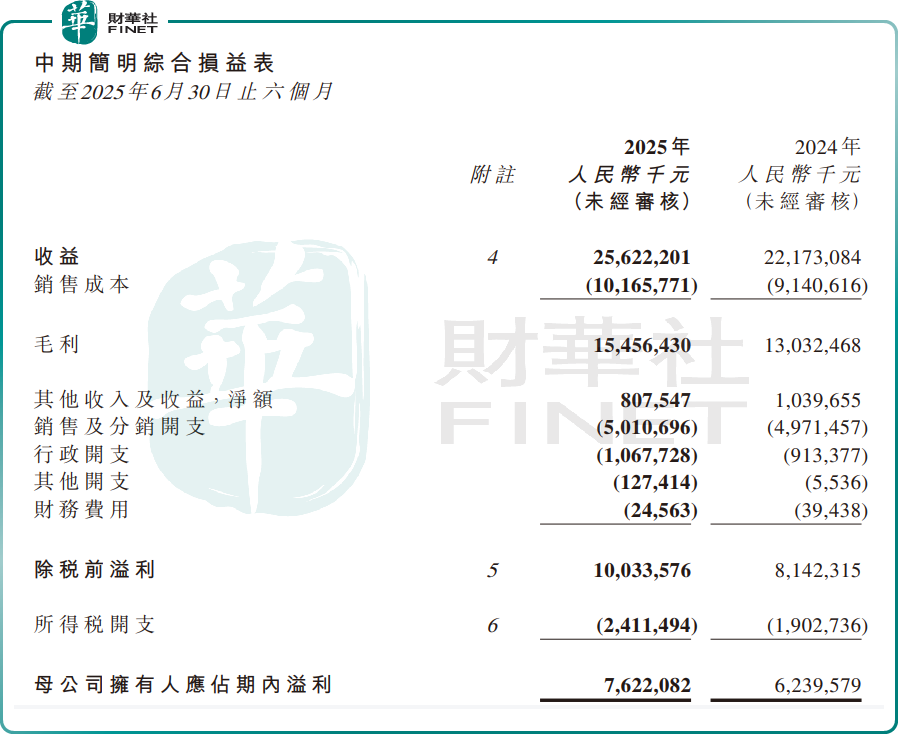This screenshot has width=898, height=754.
Task: Select the gross profit value 15,456,430
Action: click(642, 345)
